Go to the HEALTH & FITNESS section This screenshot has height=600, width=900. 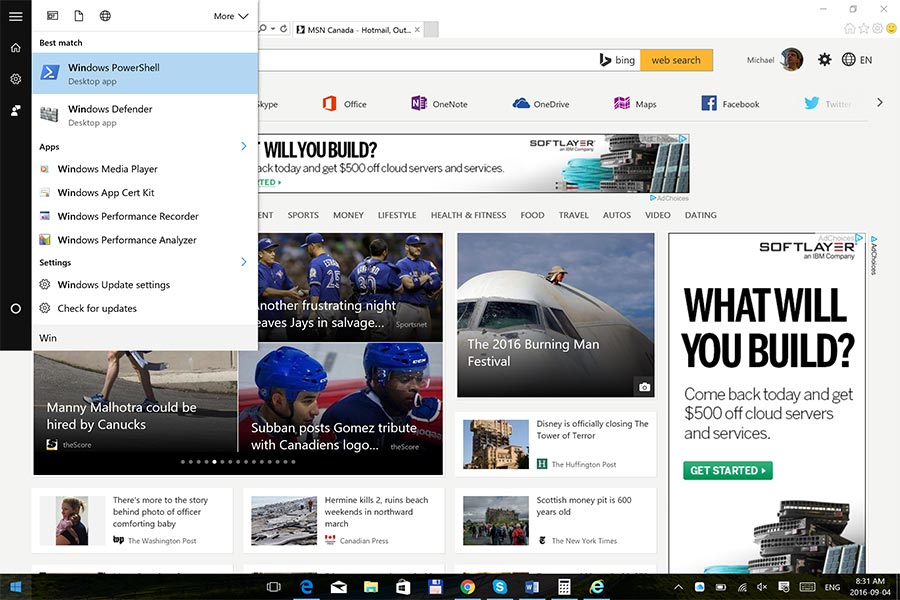pos(468,215)
